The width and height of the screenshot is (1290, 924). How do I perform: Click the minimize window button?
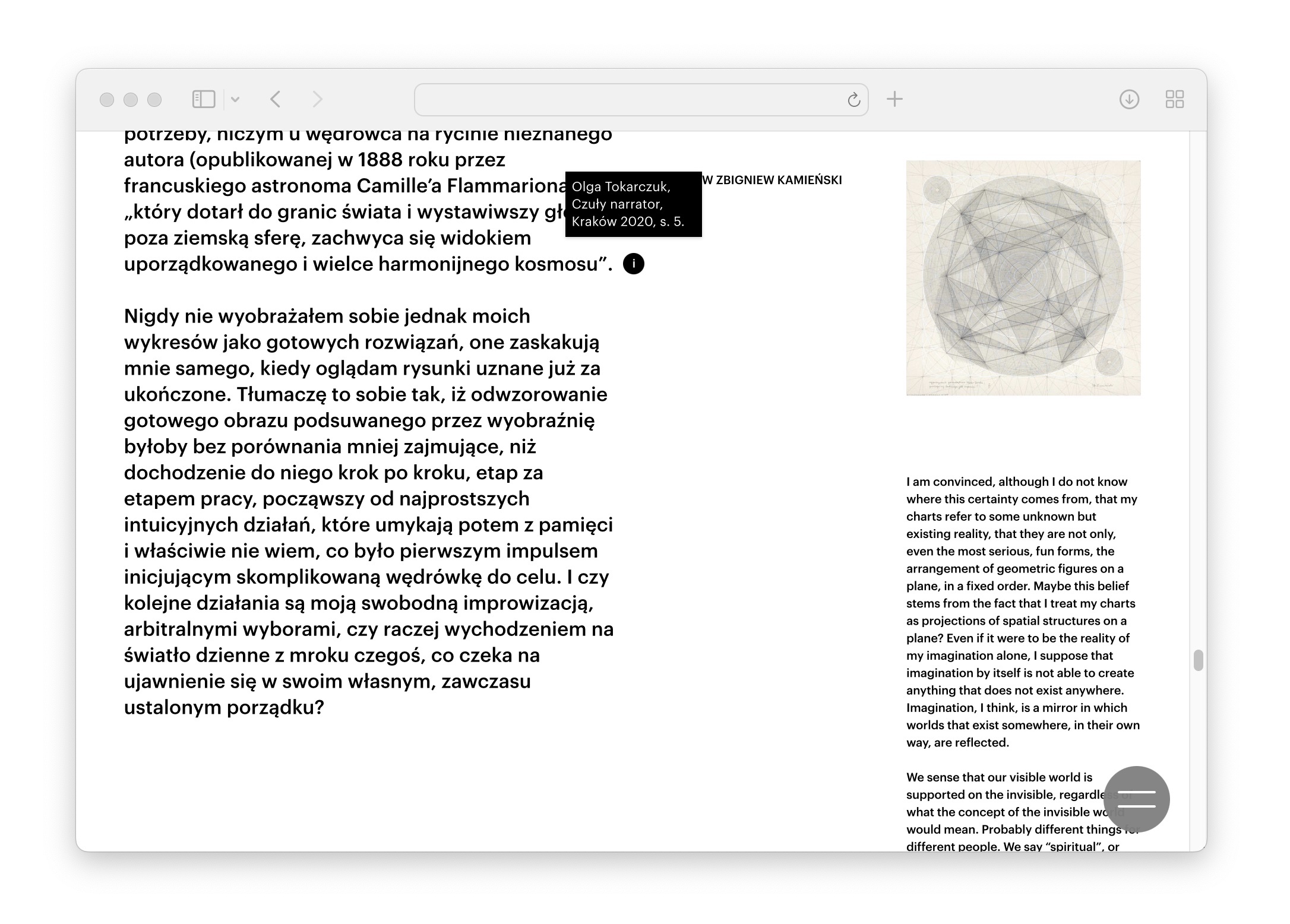(x=131, y=99)
